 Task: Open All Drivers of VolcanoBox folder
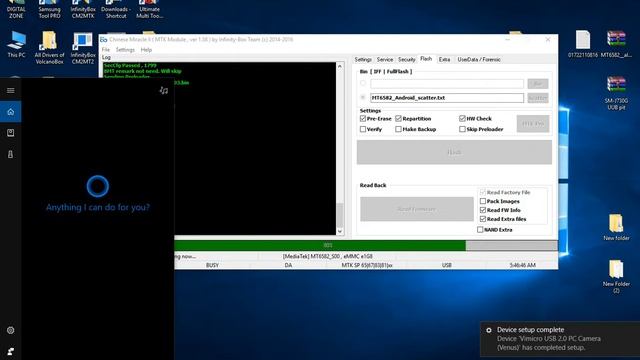point(49,48)
